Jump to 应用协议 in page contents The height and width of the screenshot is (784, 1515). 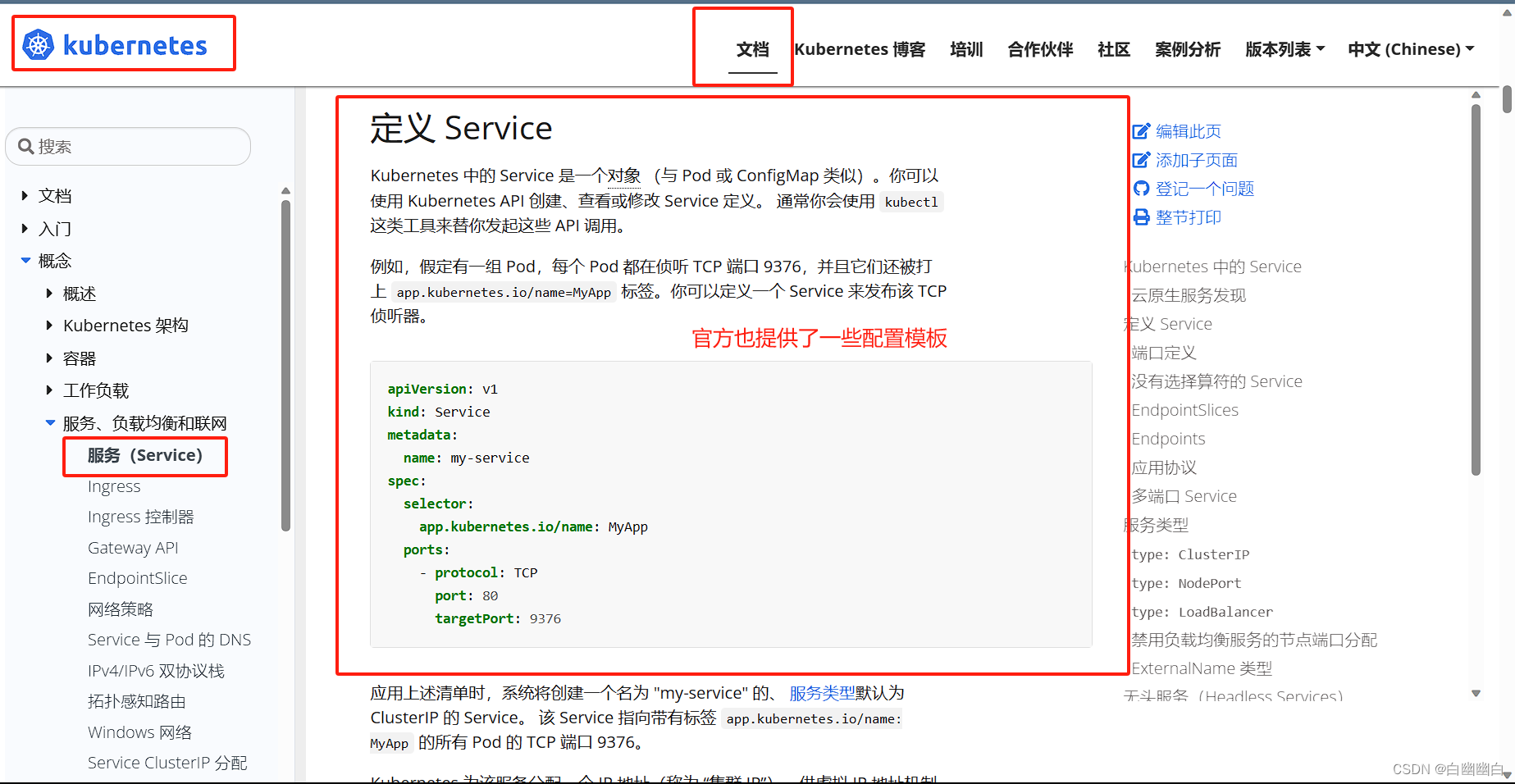(1164, 467)
